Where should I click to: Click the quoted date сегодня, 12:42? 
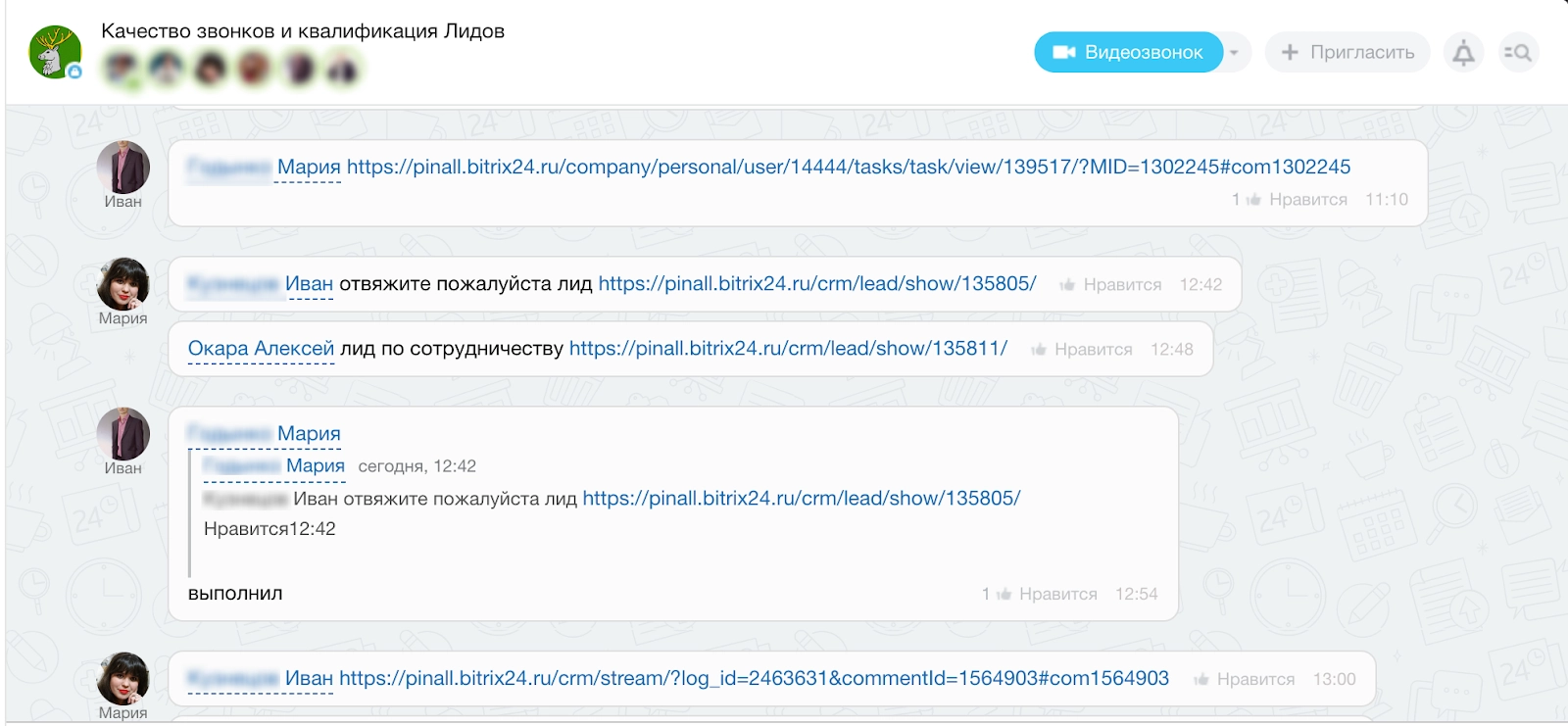point(417,466)
